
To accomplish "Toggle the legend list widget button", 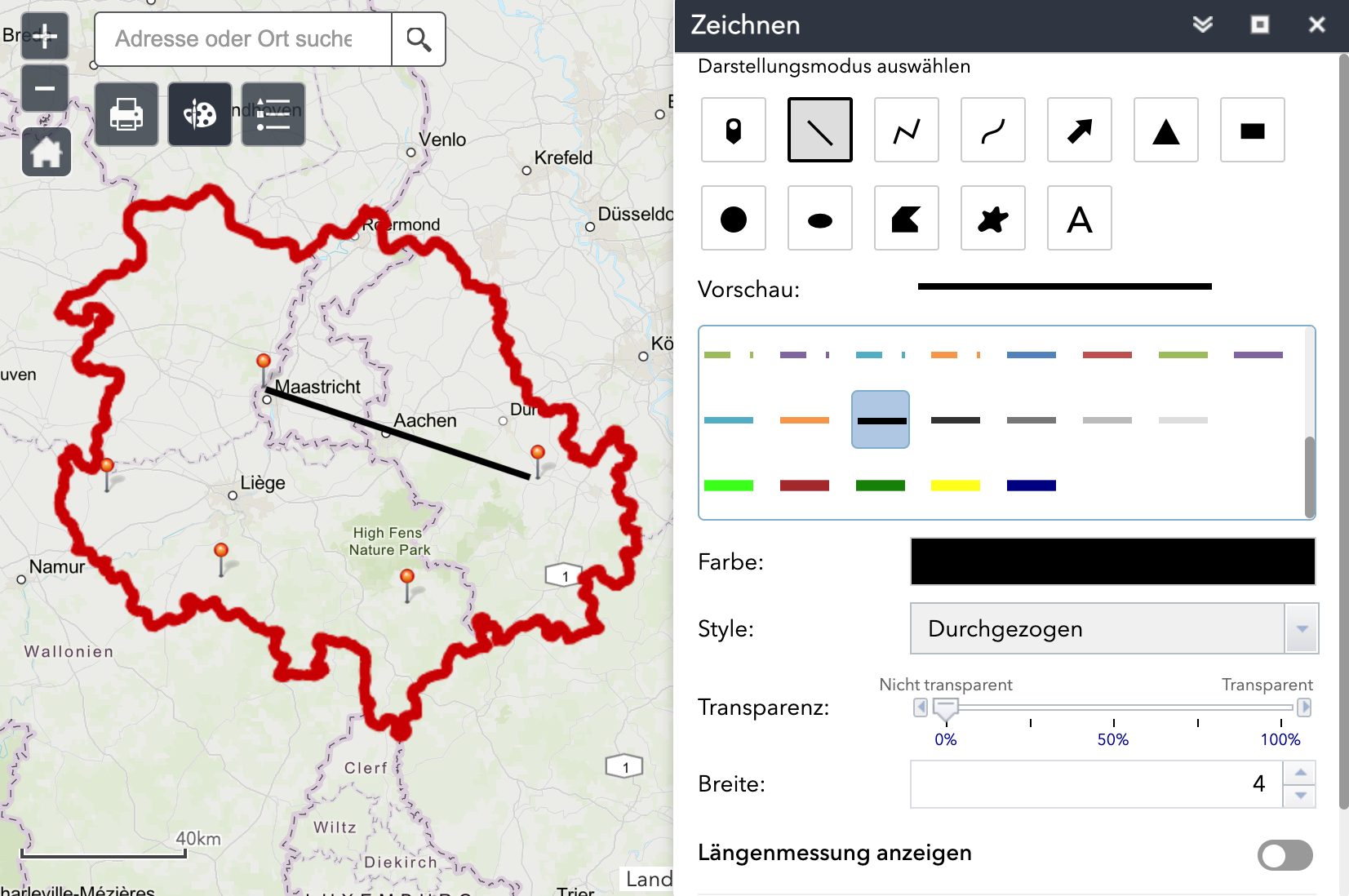I will (x=273, y=114).
